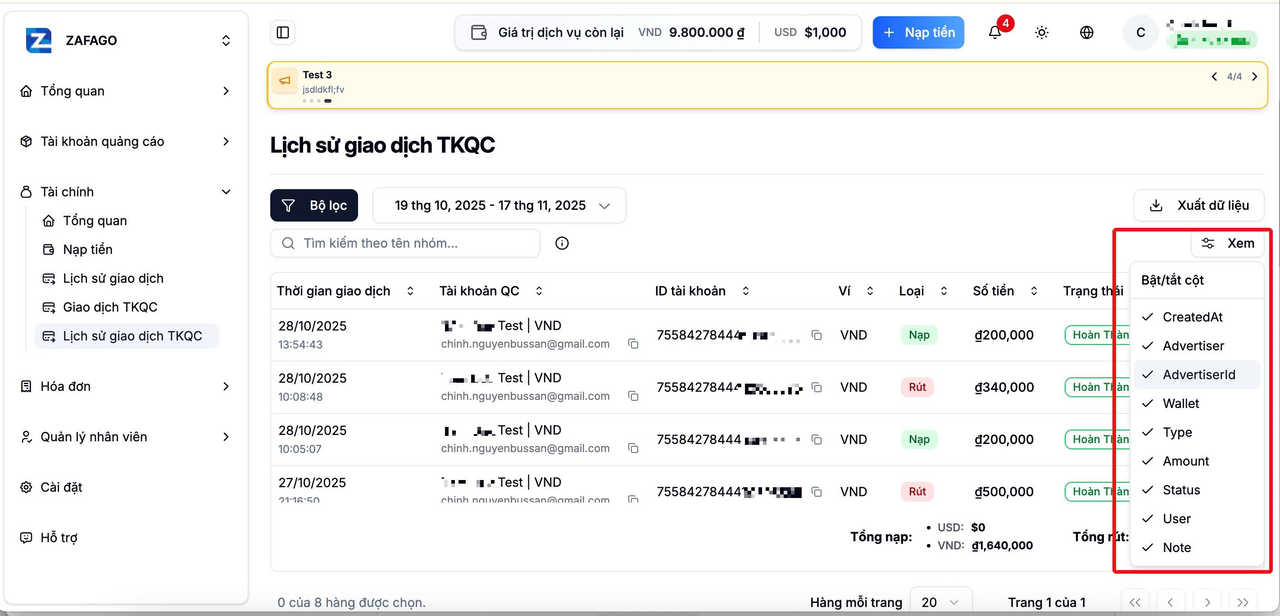The width and height of the screenshot is (1280, 616).
Task: Copy account ID in ₫500,000 row
Action: 817,492
